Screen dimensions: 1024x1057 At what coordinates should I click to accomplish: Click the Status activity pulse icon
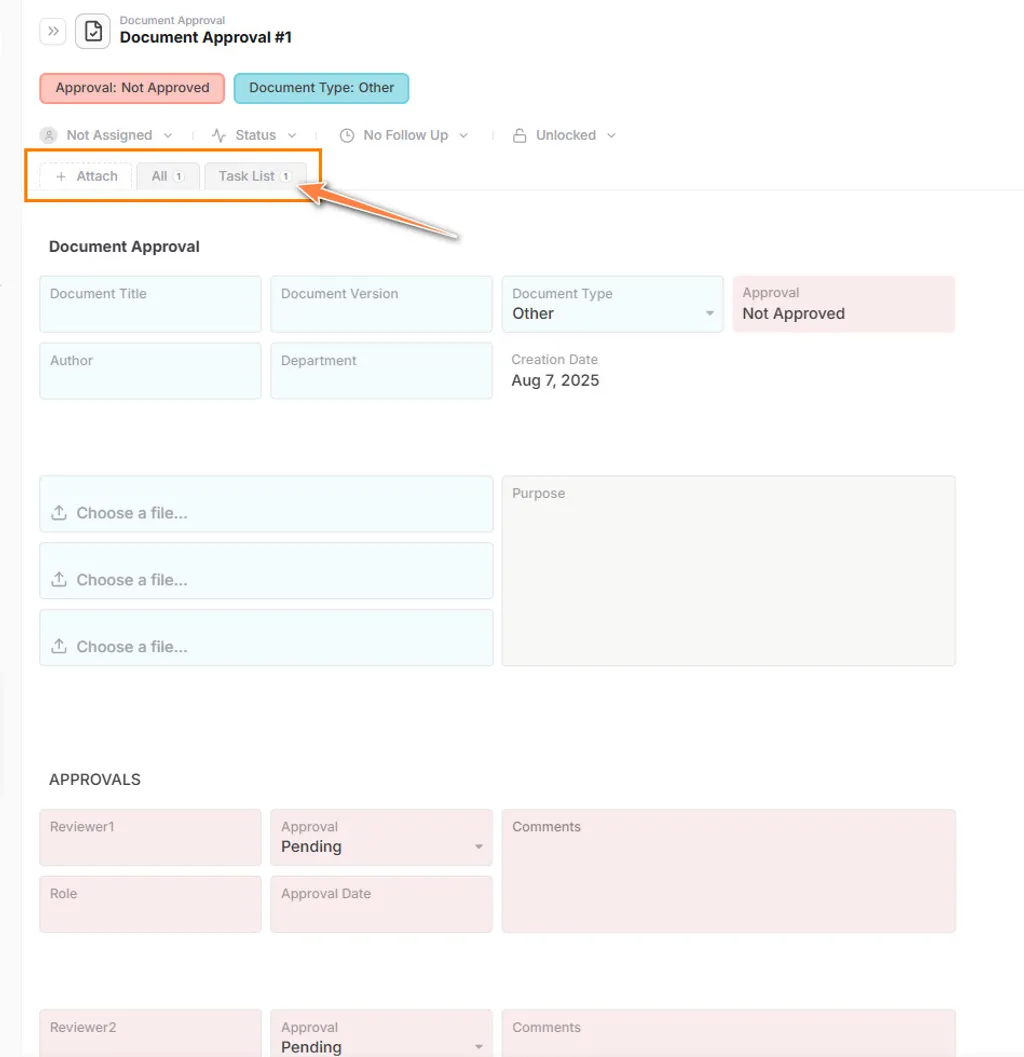pyautogui.click(x=219, y=135)
